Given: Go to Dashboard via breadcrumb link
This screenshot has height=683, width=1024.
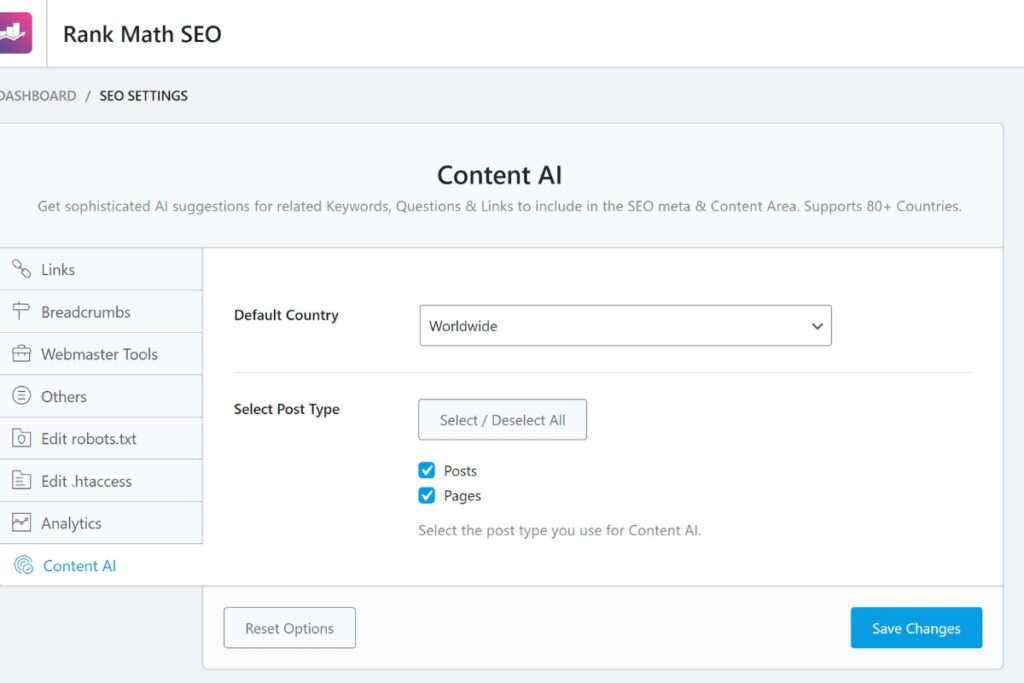Looking at the screenshot, I should click(x=38, y=96).
